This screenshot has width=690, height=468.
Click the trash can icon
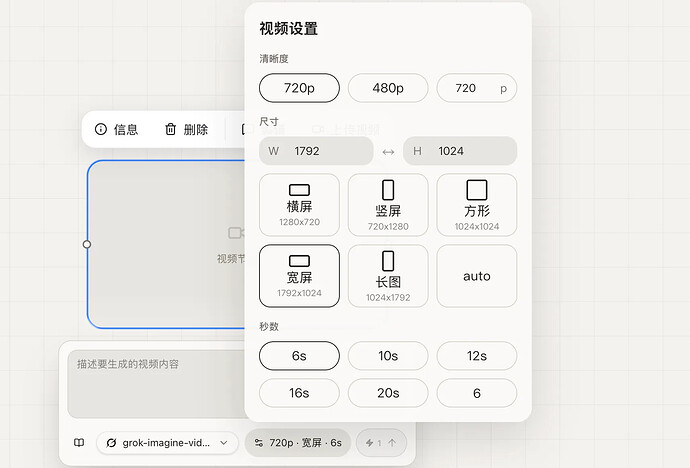click(x=170, y=129)
